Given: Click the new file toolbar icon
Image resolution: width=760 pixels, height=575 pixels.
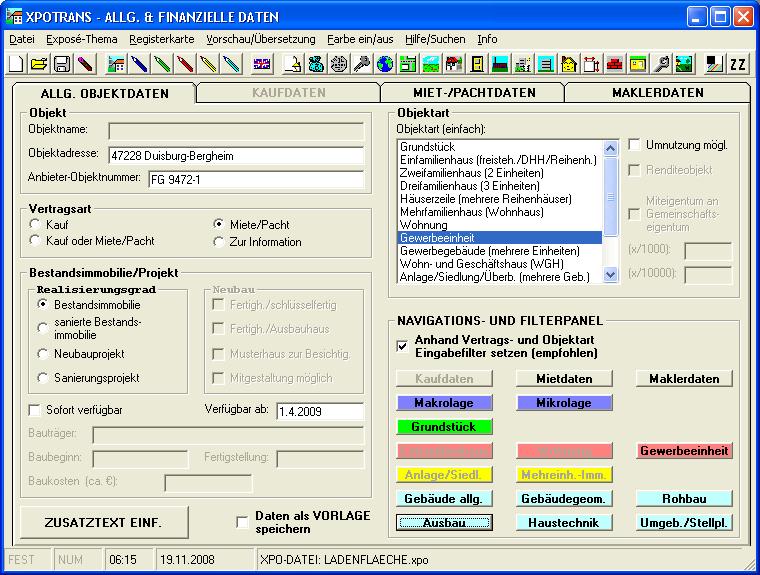Looking at the screenshot, I should tap(17, 65).
